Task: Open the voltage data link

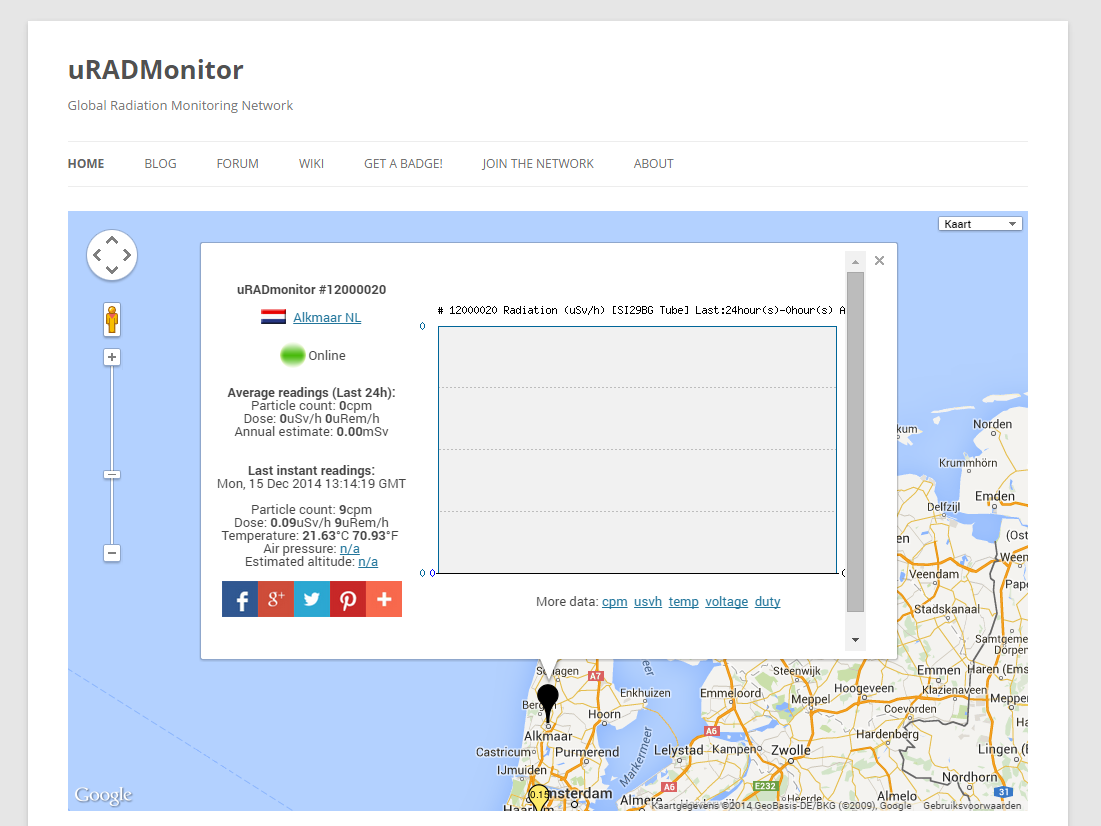Action: coord(727,602)
